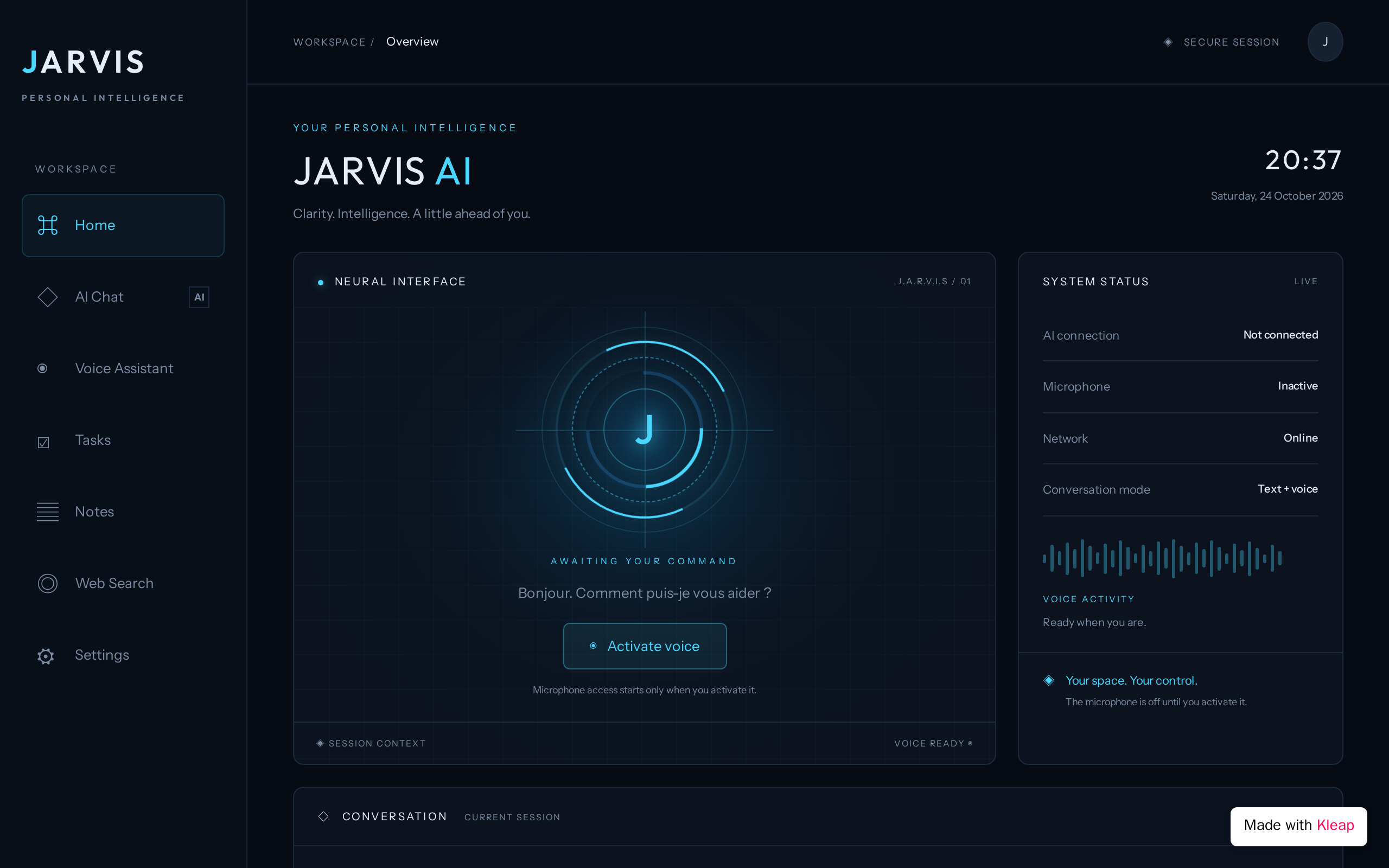Screen dimensions: 1389x868
Task: Click the diamond icon beside Your space. Your control.
Action: tap(1049, 680)
